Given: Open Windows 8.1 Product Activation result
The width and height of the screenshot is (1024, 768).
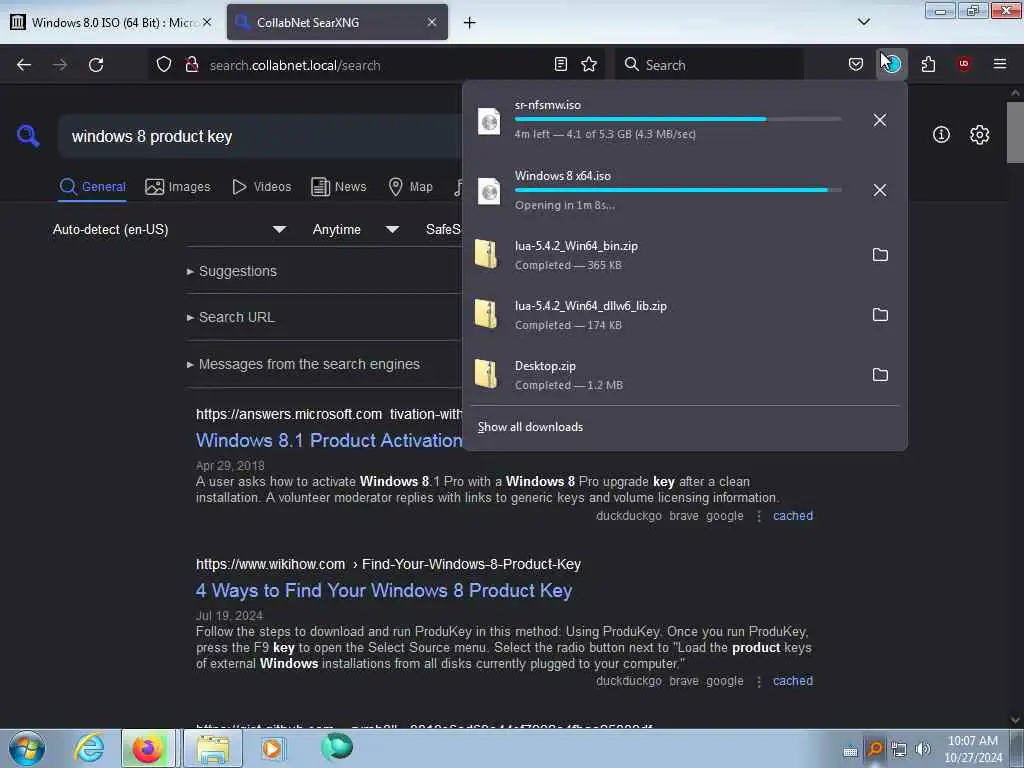Looking at the screenshot, I should pyautogui.click(x=329, y=440).
